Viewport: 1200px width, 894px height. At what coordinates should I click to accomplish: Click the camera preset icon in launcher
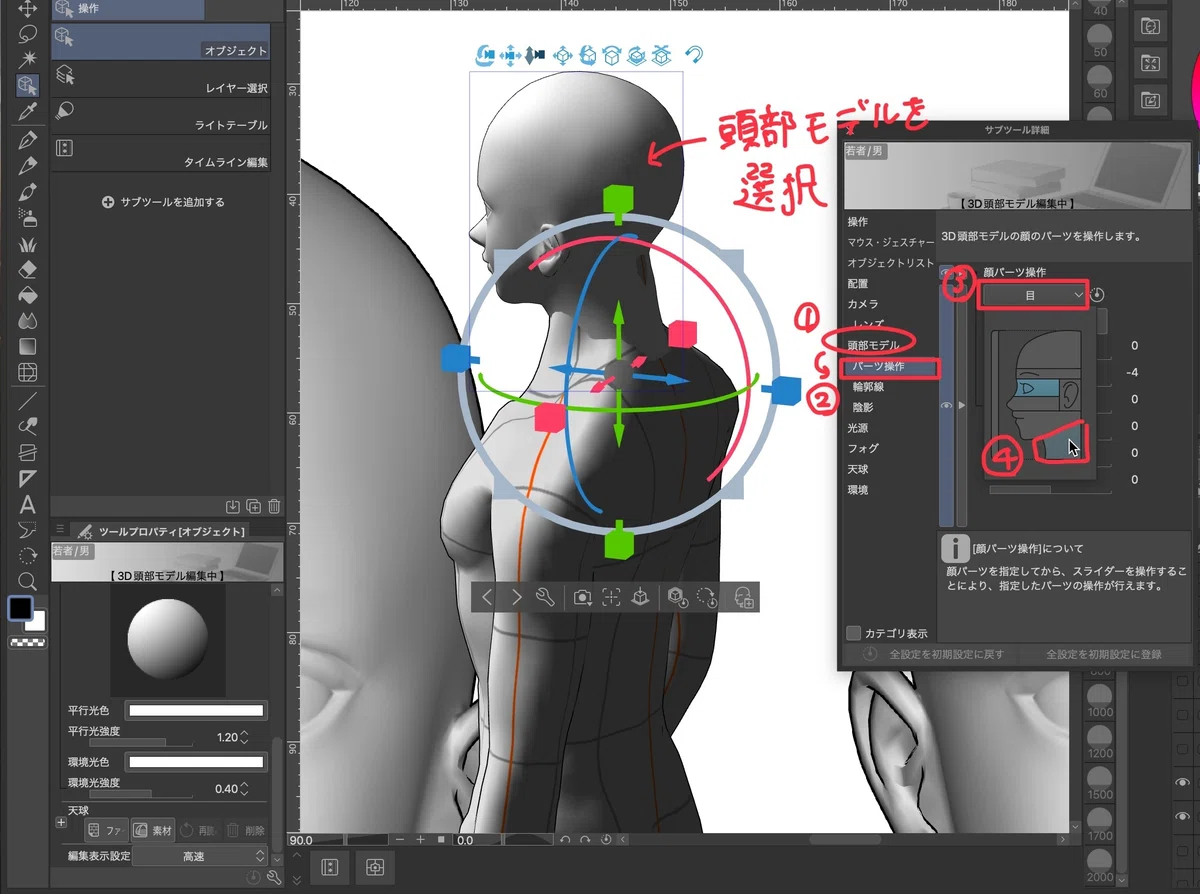pyautogui.click(x=581, y=597)
